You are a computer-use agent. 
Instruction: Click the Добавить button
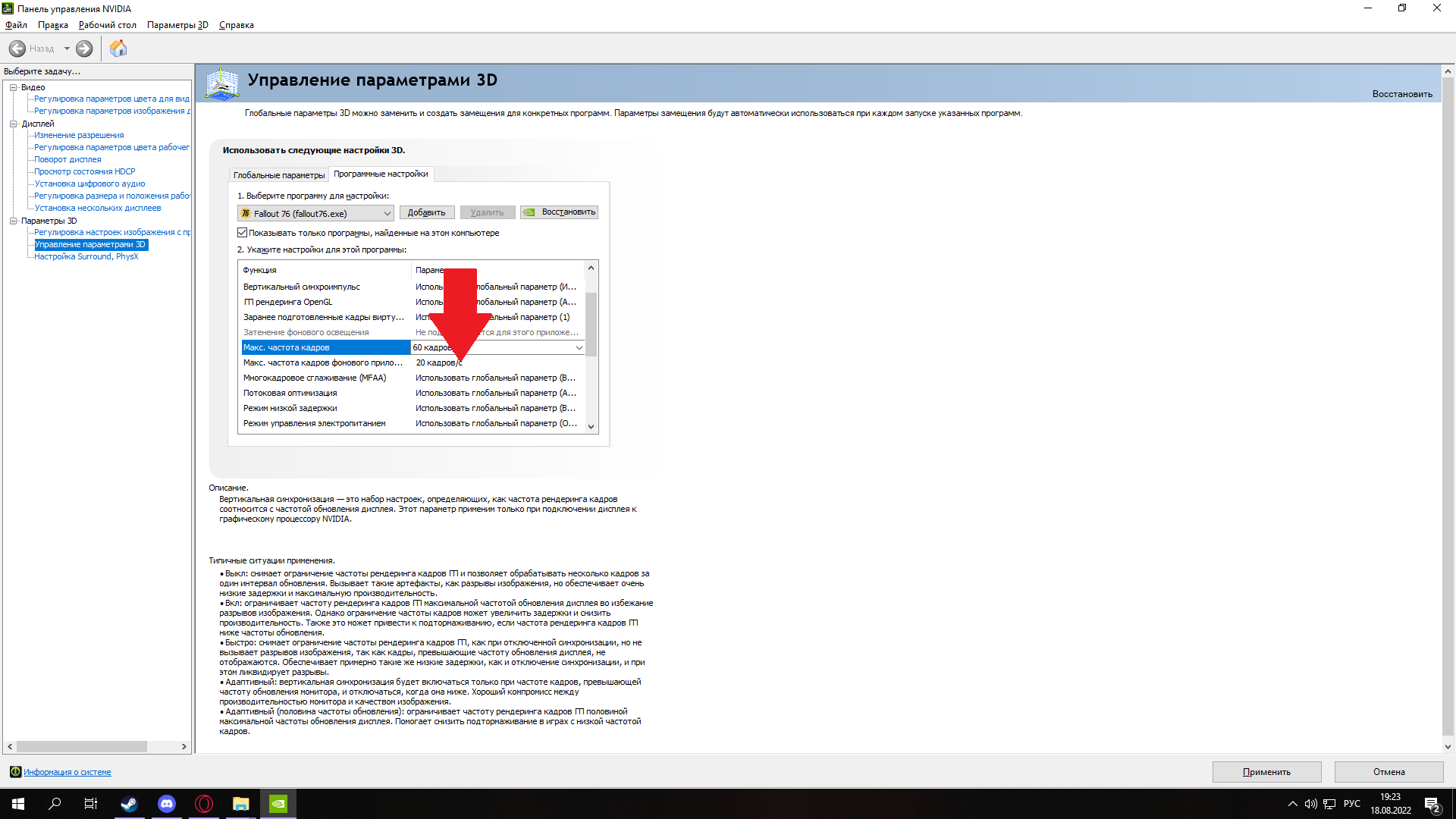426,212
